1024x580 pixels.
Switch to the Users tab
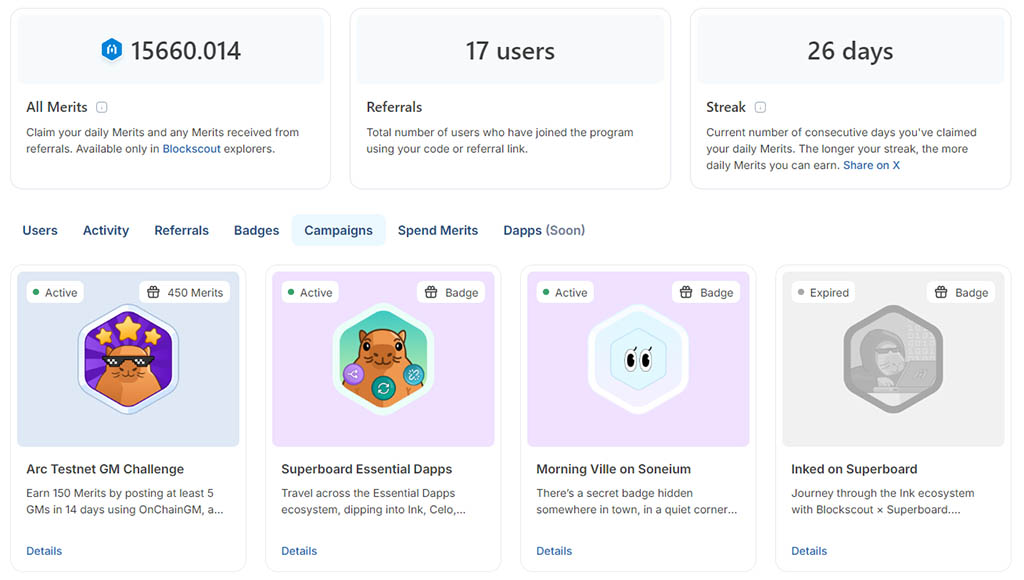pyautogui.click(x=40, y=230)
